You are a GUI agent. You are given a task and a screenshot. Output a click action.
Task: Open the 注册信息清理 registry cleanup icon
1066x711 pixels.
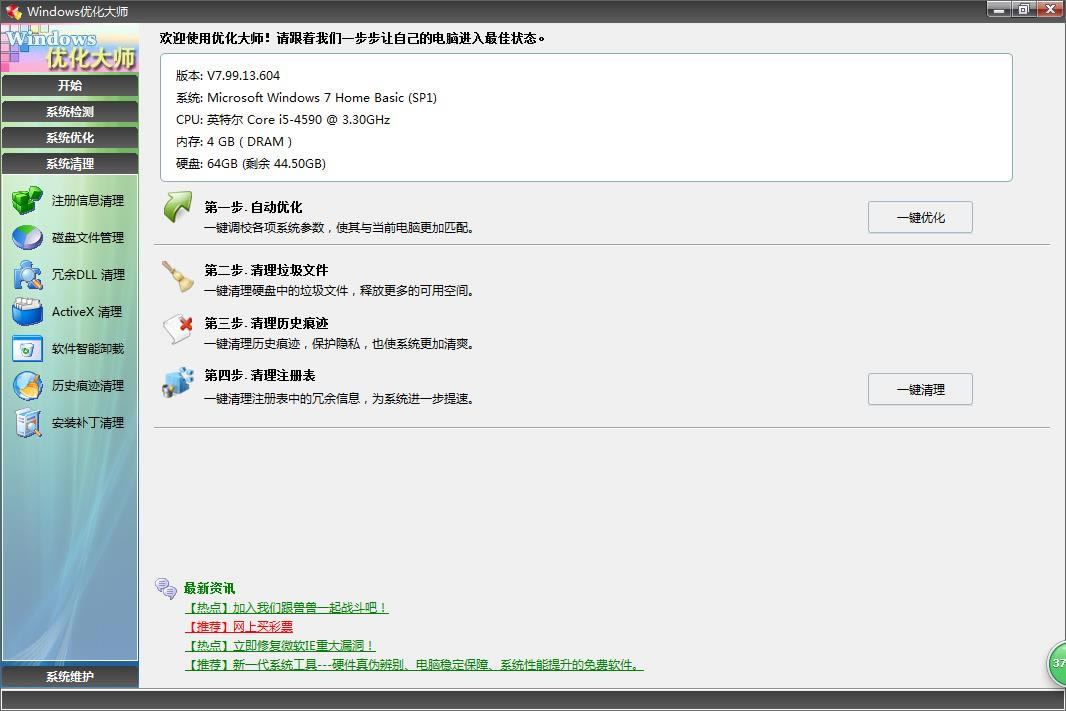[x=27, y=201]
